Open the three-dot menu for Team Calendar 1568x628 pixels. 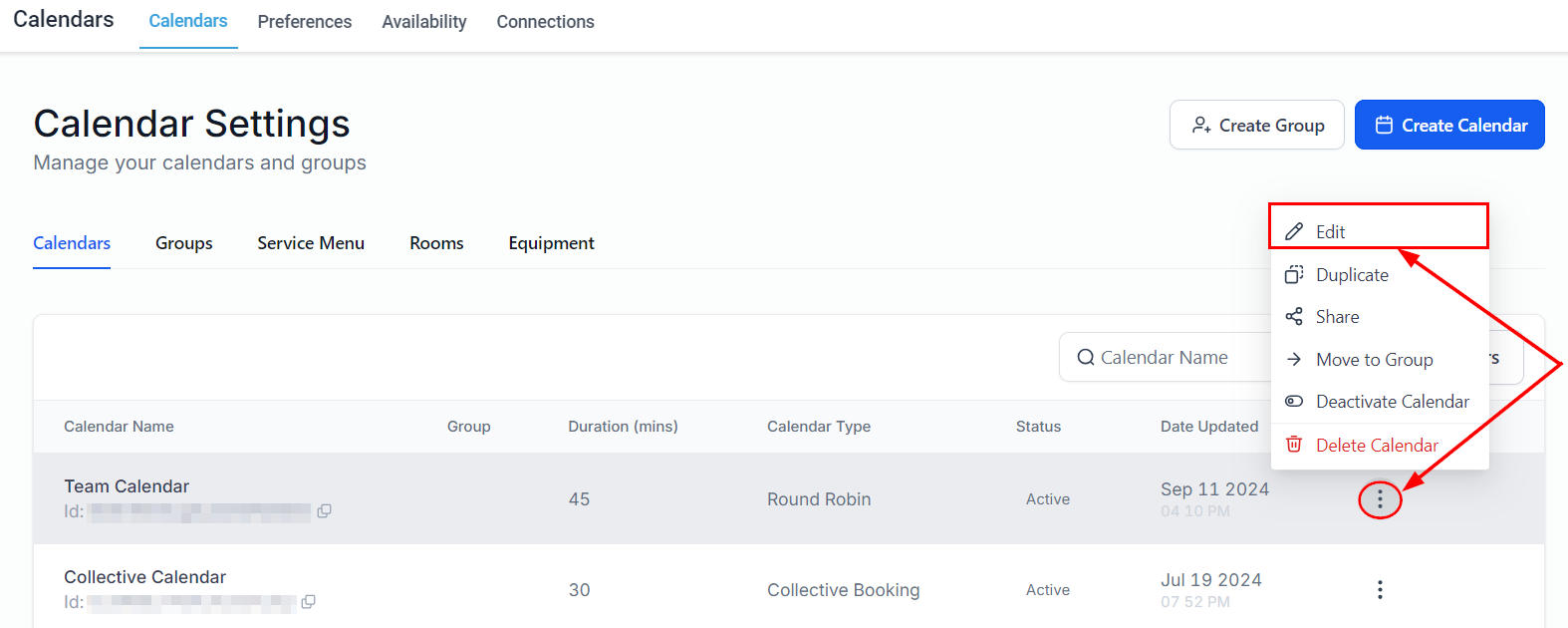click(1380, 499)
